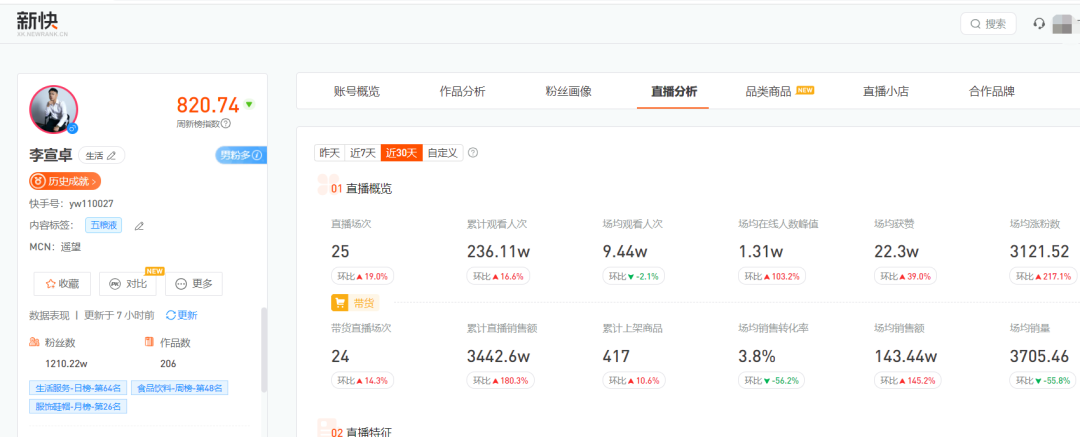Expand the 更多 more options button
1080x437 pixels.
[x=194, y=283]
